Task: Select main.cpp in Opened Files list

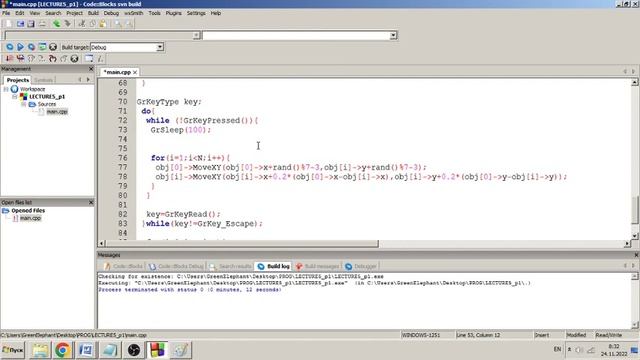Action: 31,218
